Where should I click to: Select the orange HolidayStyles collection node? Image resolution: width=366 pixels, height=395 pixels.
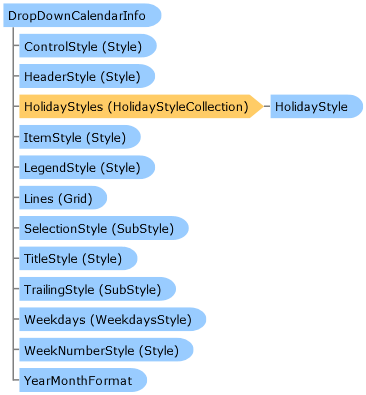(141, 106)
